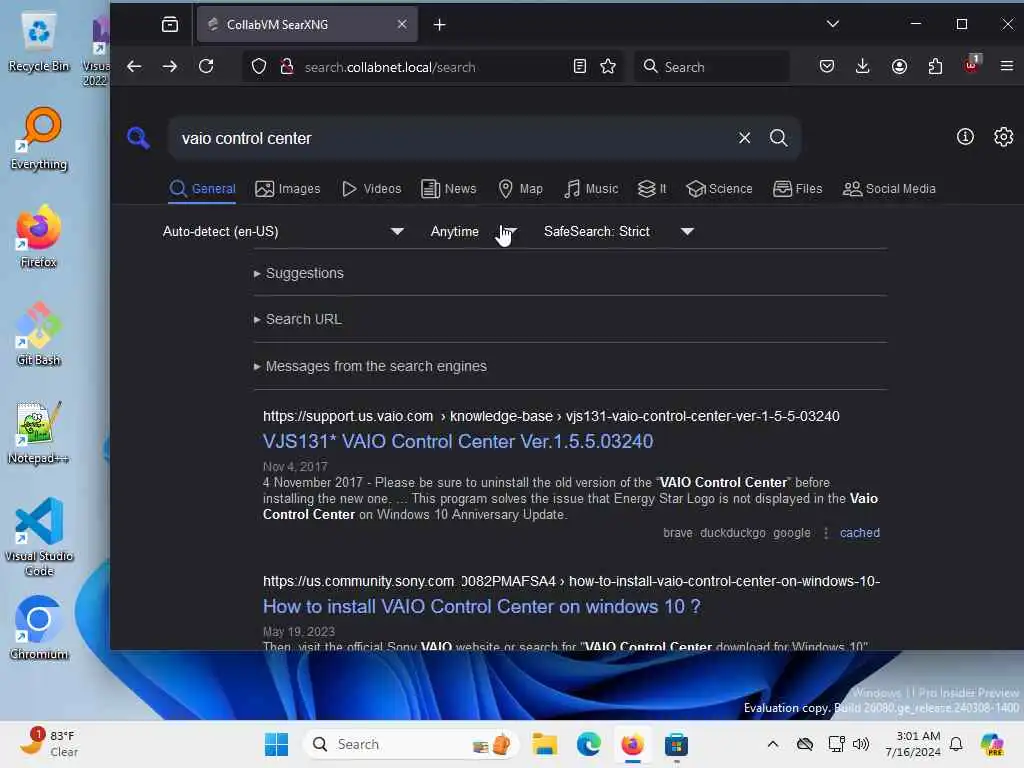Close the CollabVM SearXNG tab

click(x=402, y=24)
